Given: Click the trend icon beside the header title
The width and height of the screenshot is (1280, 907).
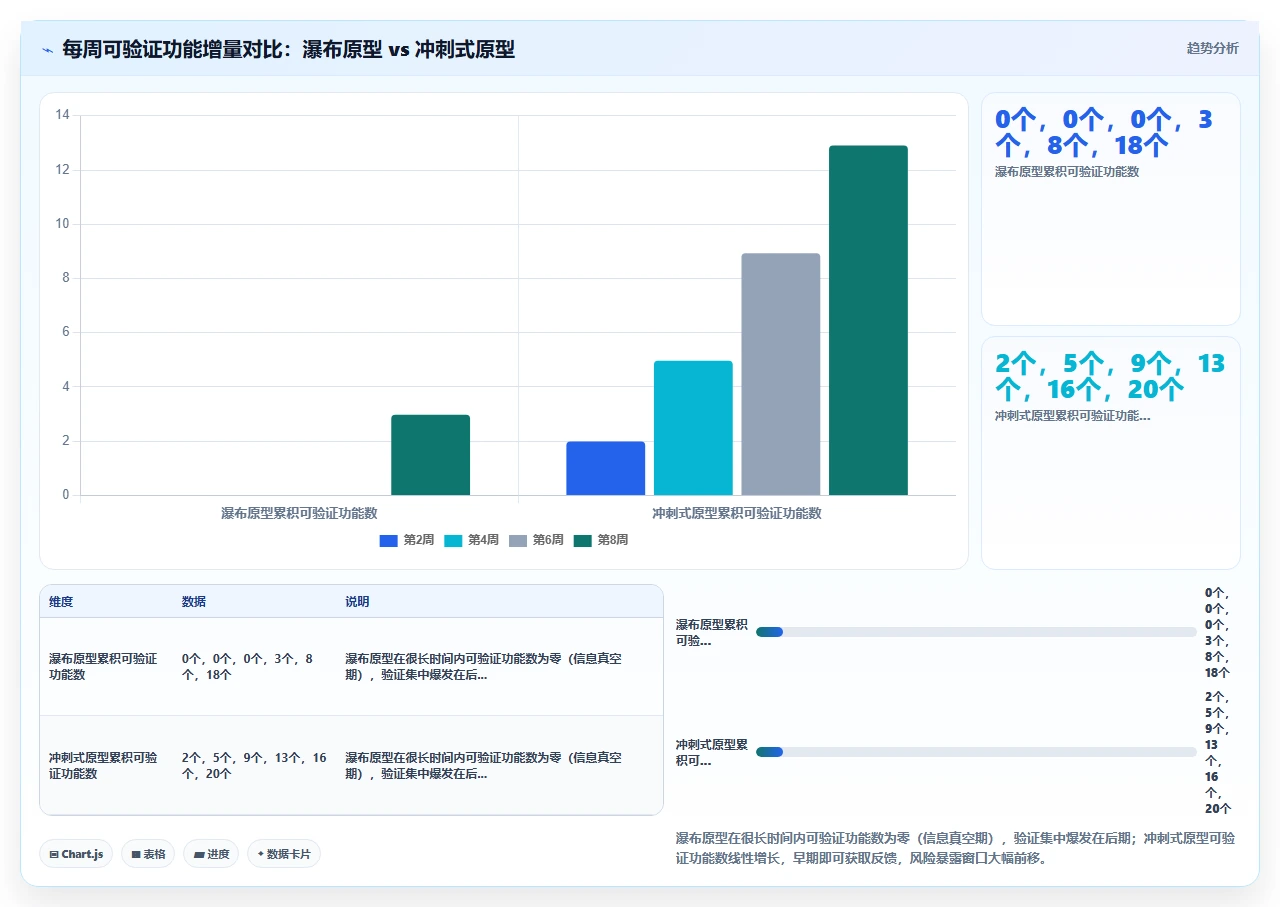Looking at the screenshot, I should tap(48, 50).
